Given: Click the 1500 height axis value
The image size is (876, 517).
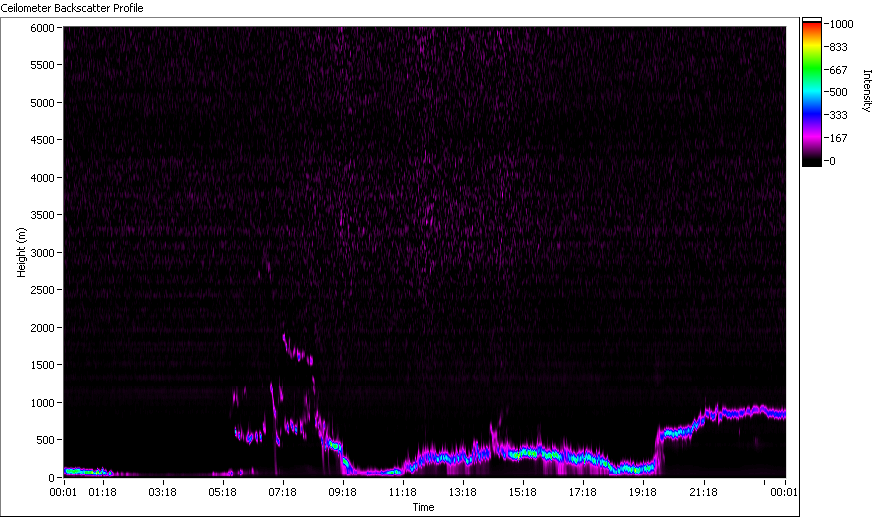Looking at the screenshot, I should (x=42, y=364).
